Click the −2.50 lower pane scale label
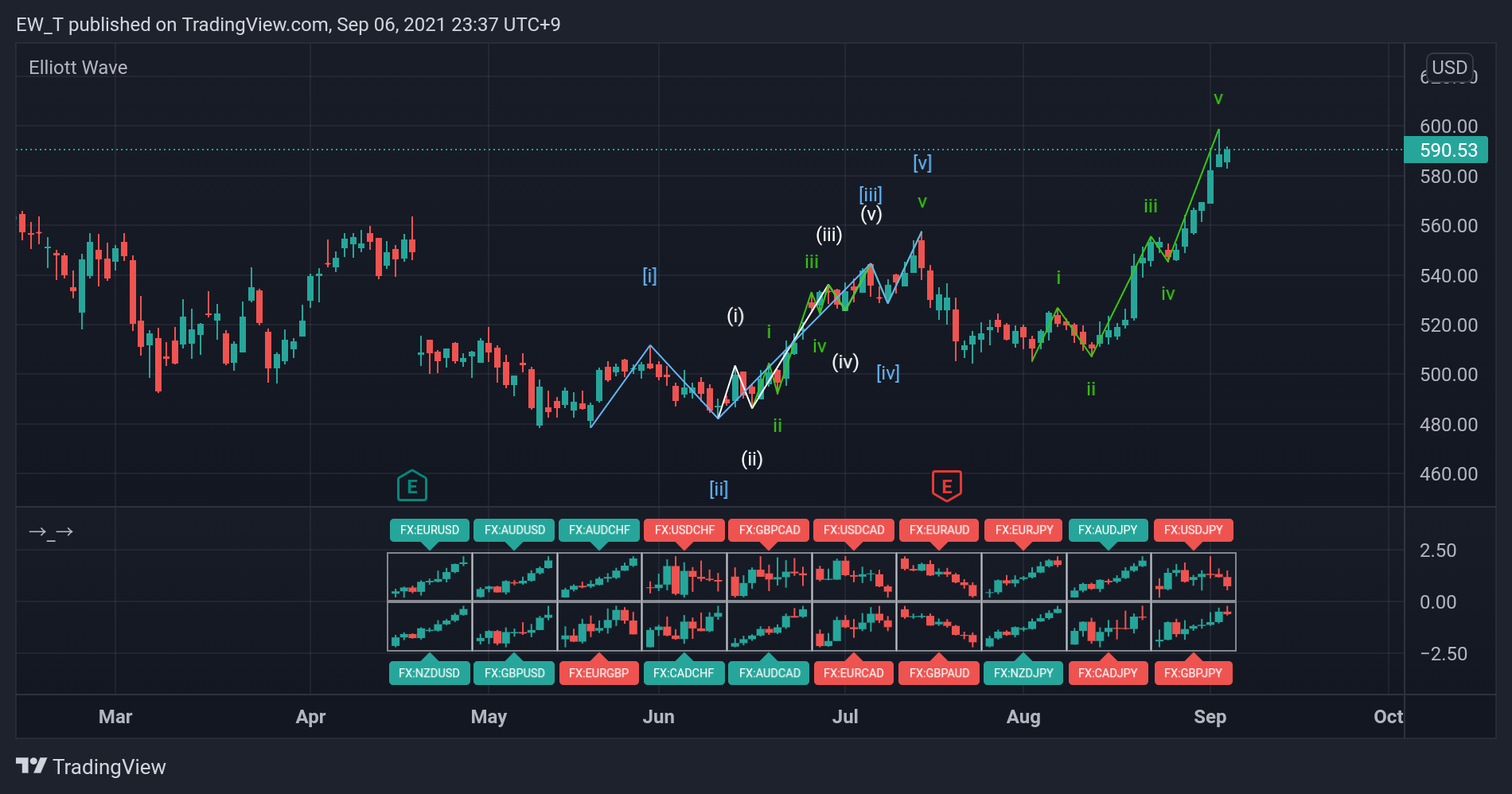The width and height of the screenshot is (1512, 794). [x=1444, y=654]
